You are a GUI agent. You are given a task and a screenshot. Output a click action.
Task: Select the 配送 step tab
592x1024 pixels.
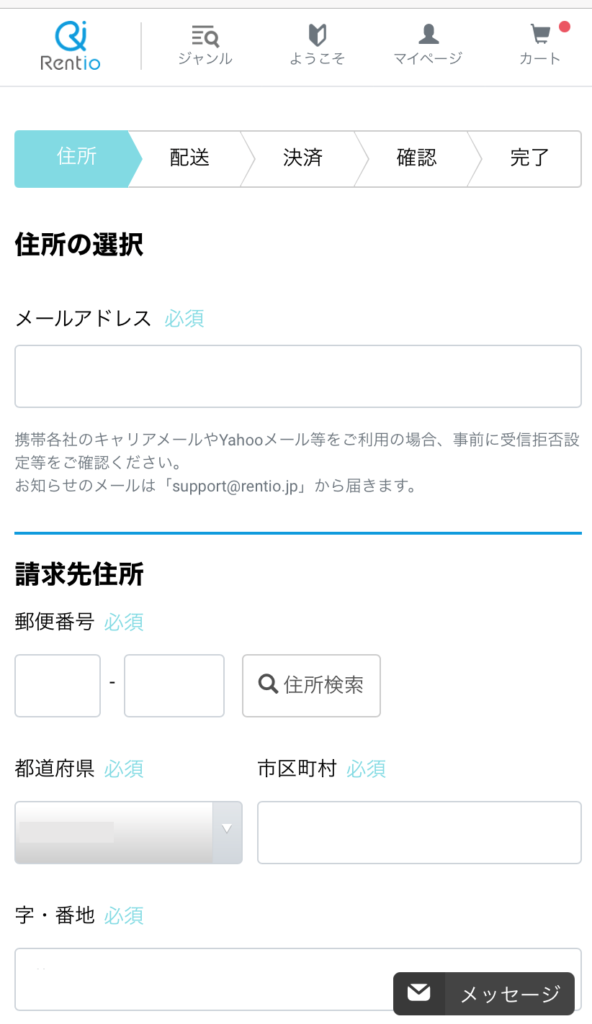pyautogui.click(x=189, y=159)
